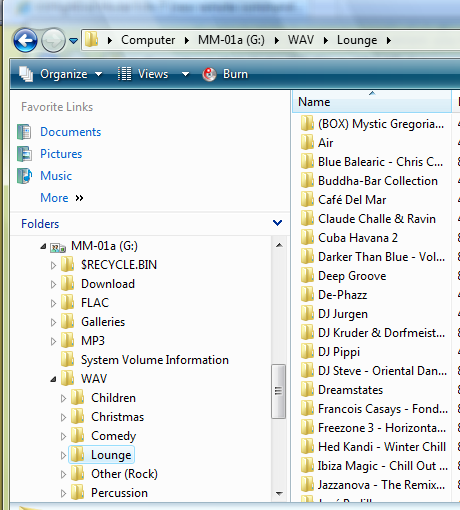The width and height of the screenshot is (460, 510).
Task: Select the Christmas folder in tree
Action: point(117,417)
